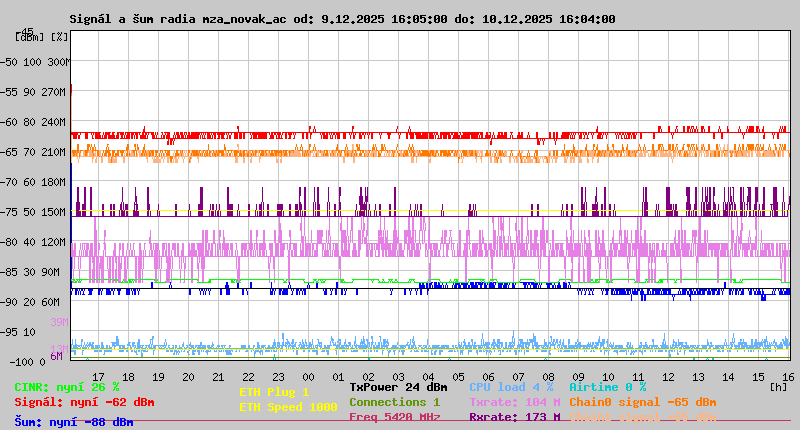The image size is (800, 430).
Task: Click the orange Chain0 signal legend entry
Action: pos(642,402)
